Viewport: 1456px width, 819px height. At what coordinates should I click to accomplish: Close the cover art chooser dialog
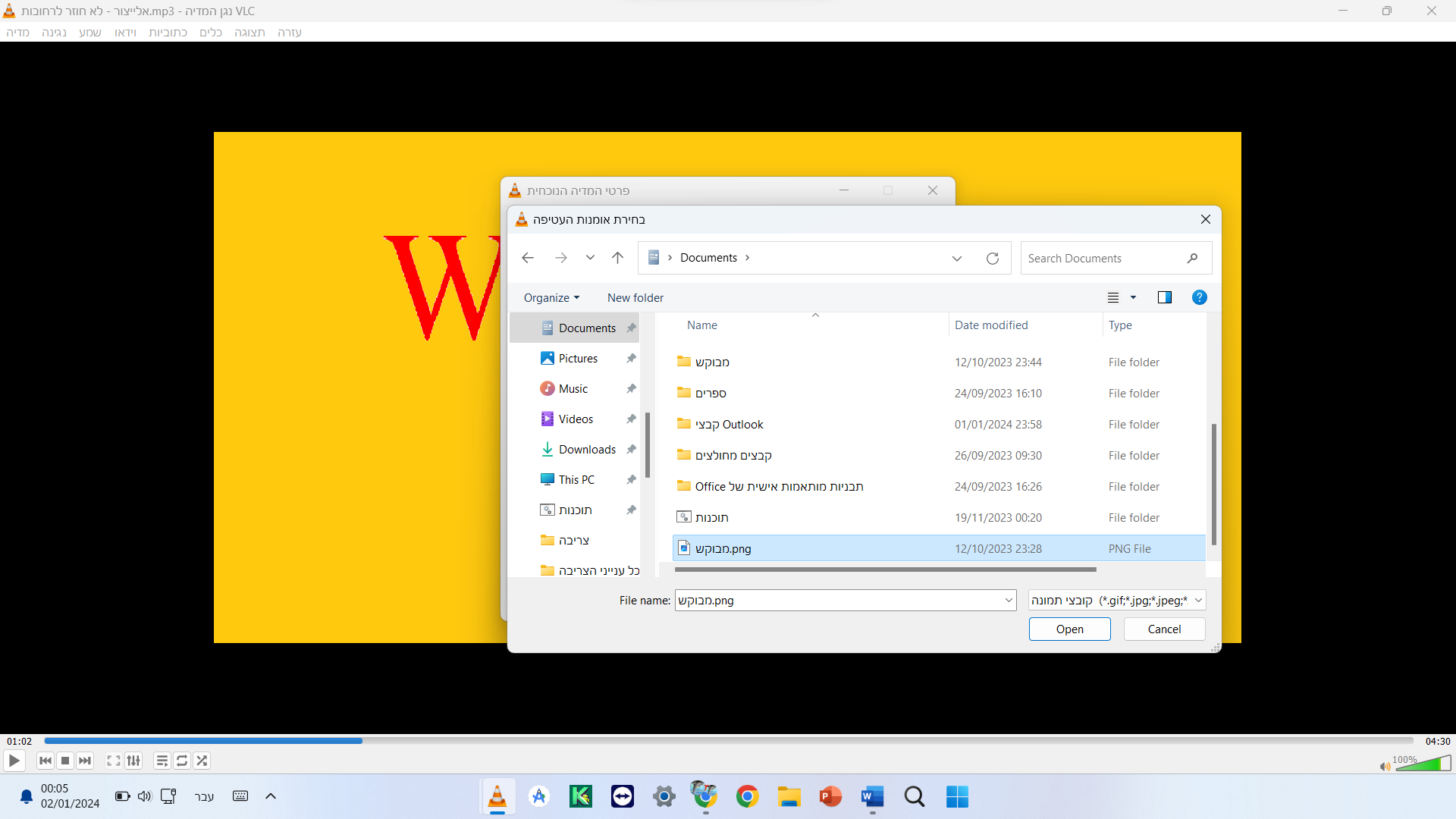pyautogui.click(x=1206, y=220)
